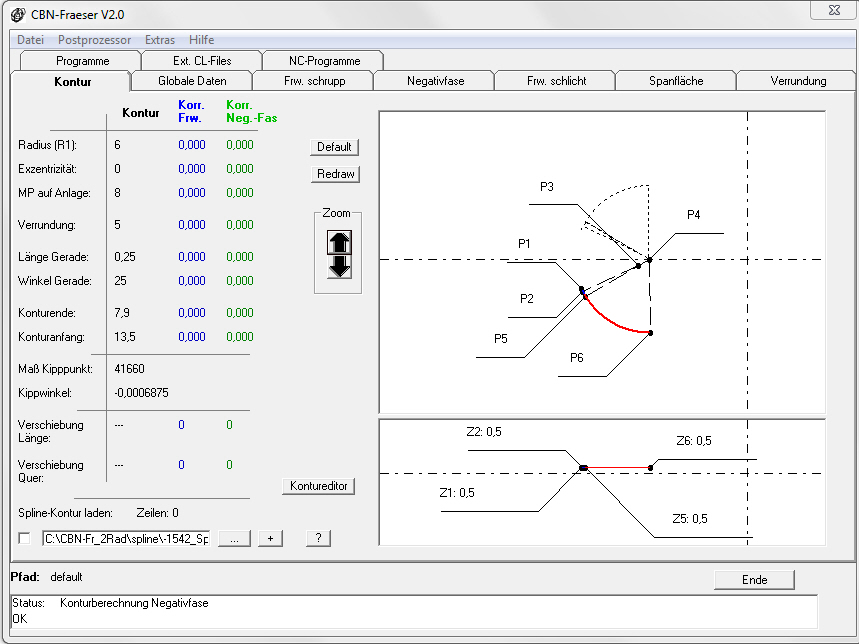Viewport: 859px width, 644px height.
Task: Open the question mark help button
Action: tap(317, 539)
